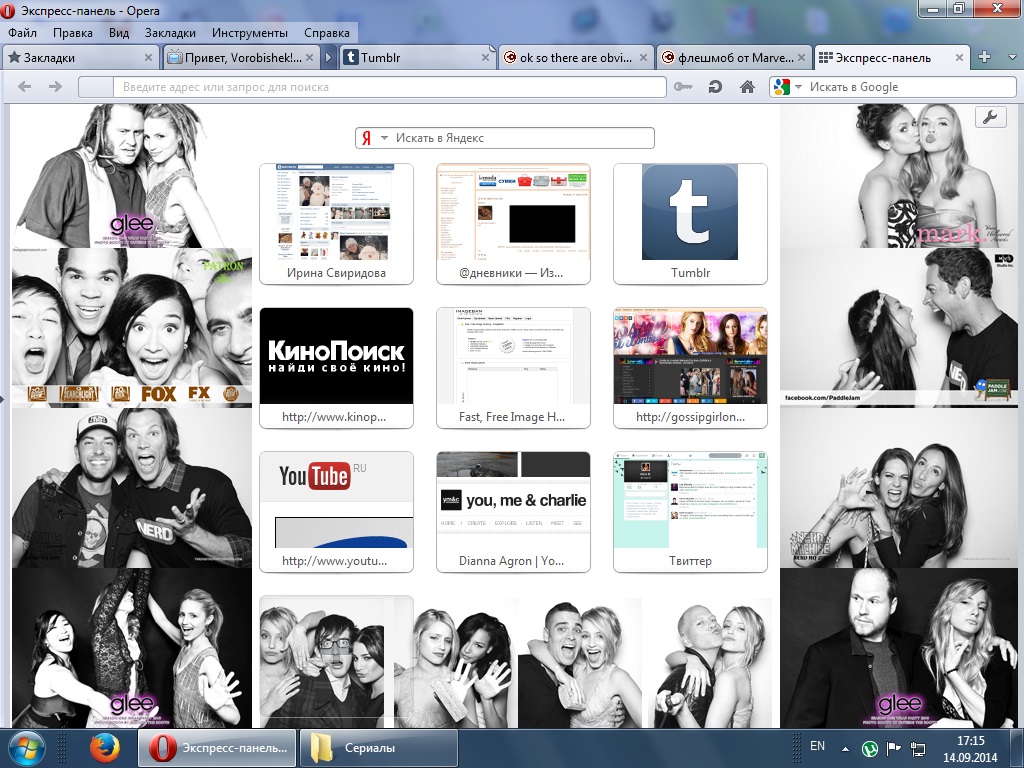
Task: Expand the stacked tabs arrow beside Tumblr
Action: tap(328, 57)
